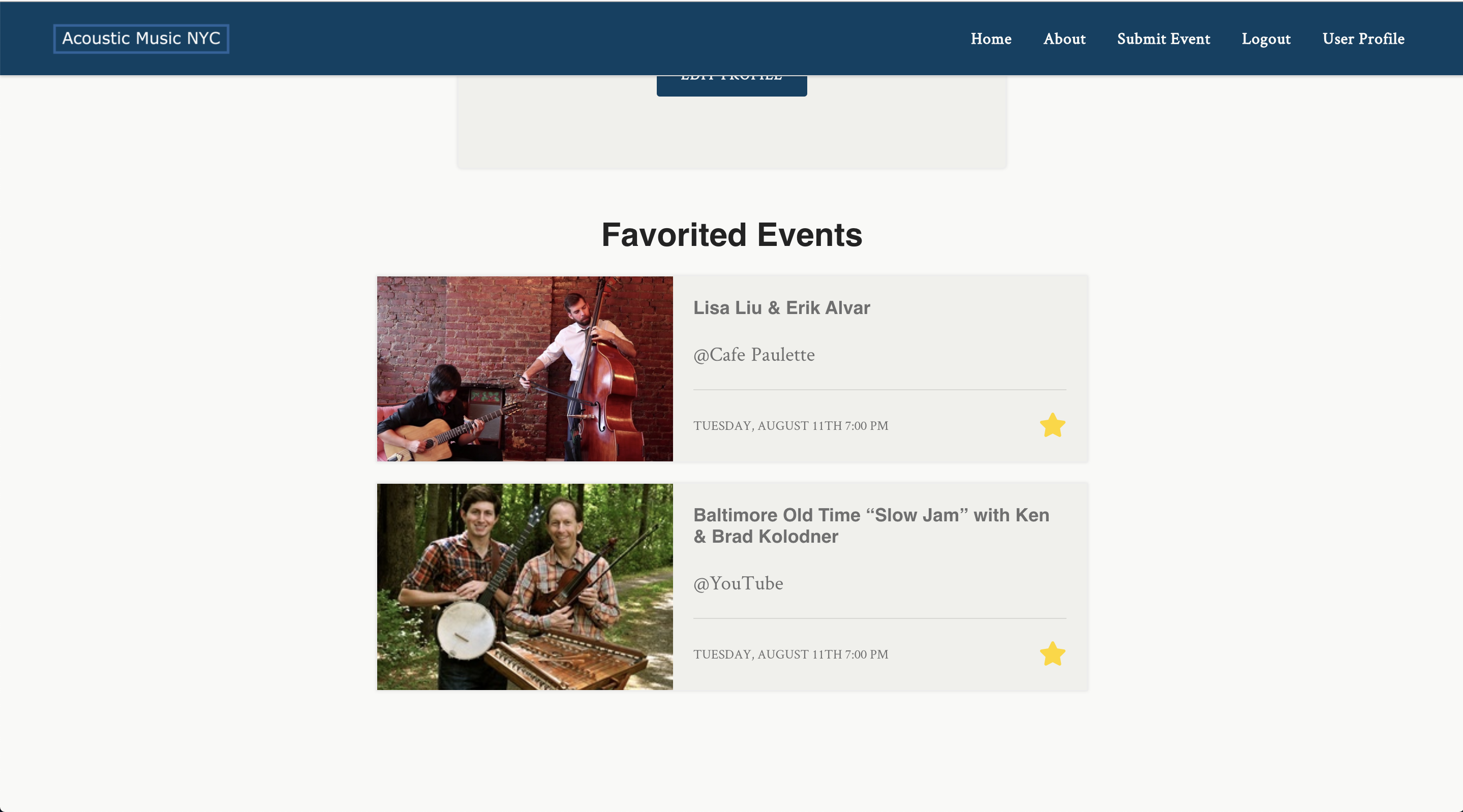Click the guitar and bass duo photo
The image size is (1463, 812).
(x=525, y=368)
